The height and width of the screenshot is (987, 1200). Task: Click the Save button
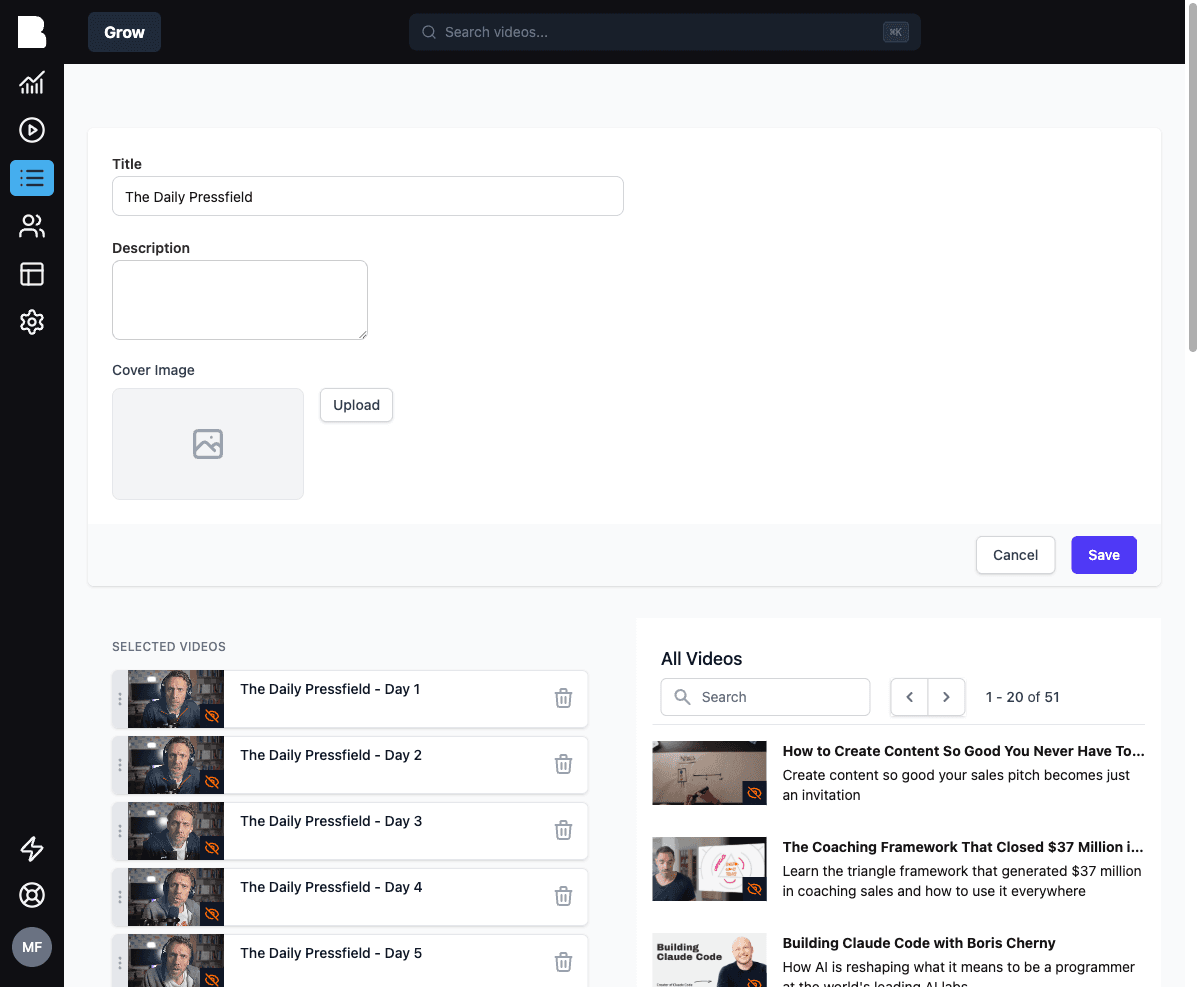click(x=1104, y=555)
